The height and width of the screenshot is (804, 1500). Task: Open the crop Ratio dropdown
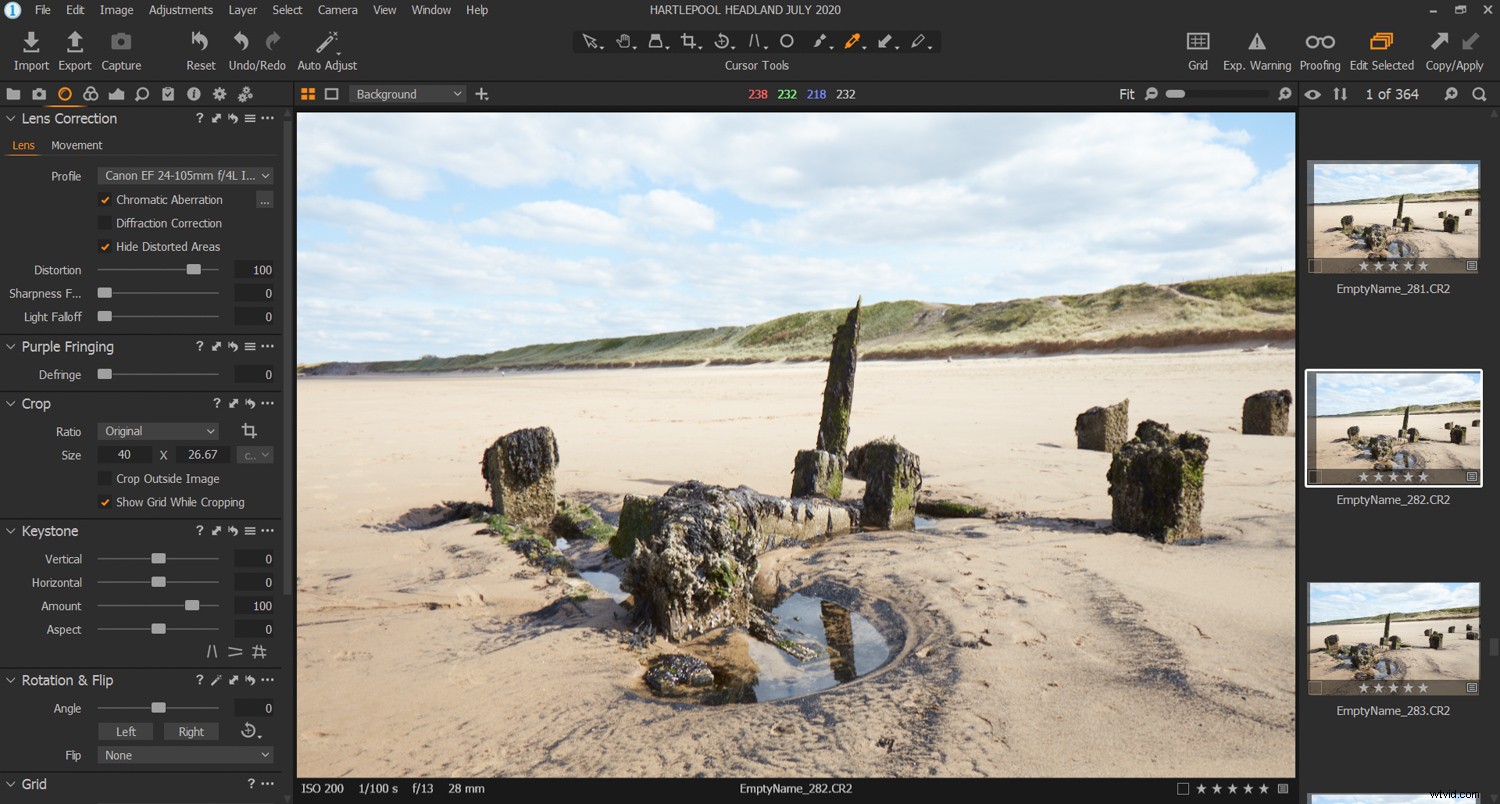(x=157, y=431)
